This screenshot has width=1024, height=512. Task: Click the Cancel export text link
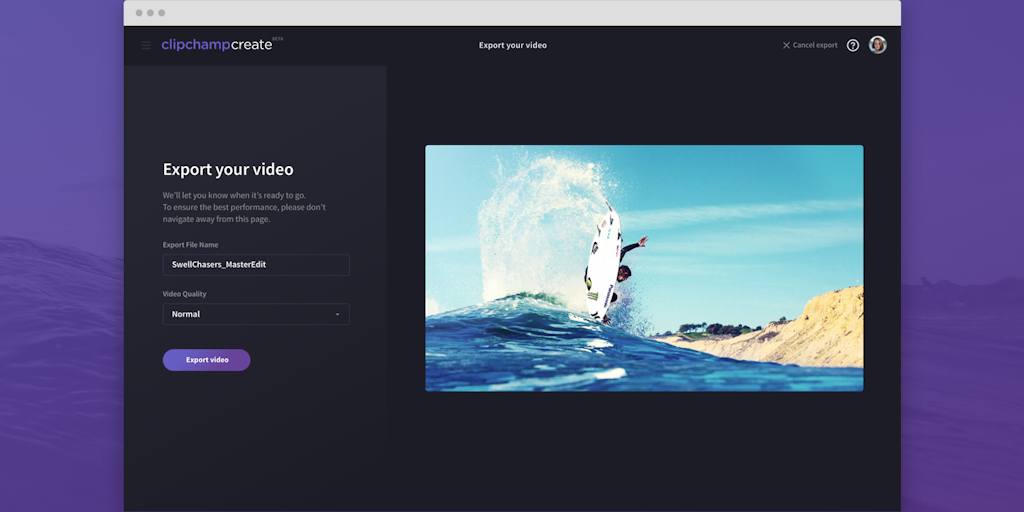tap(815, 45)
